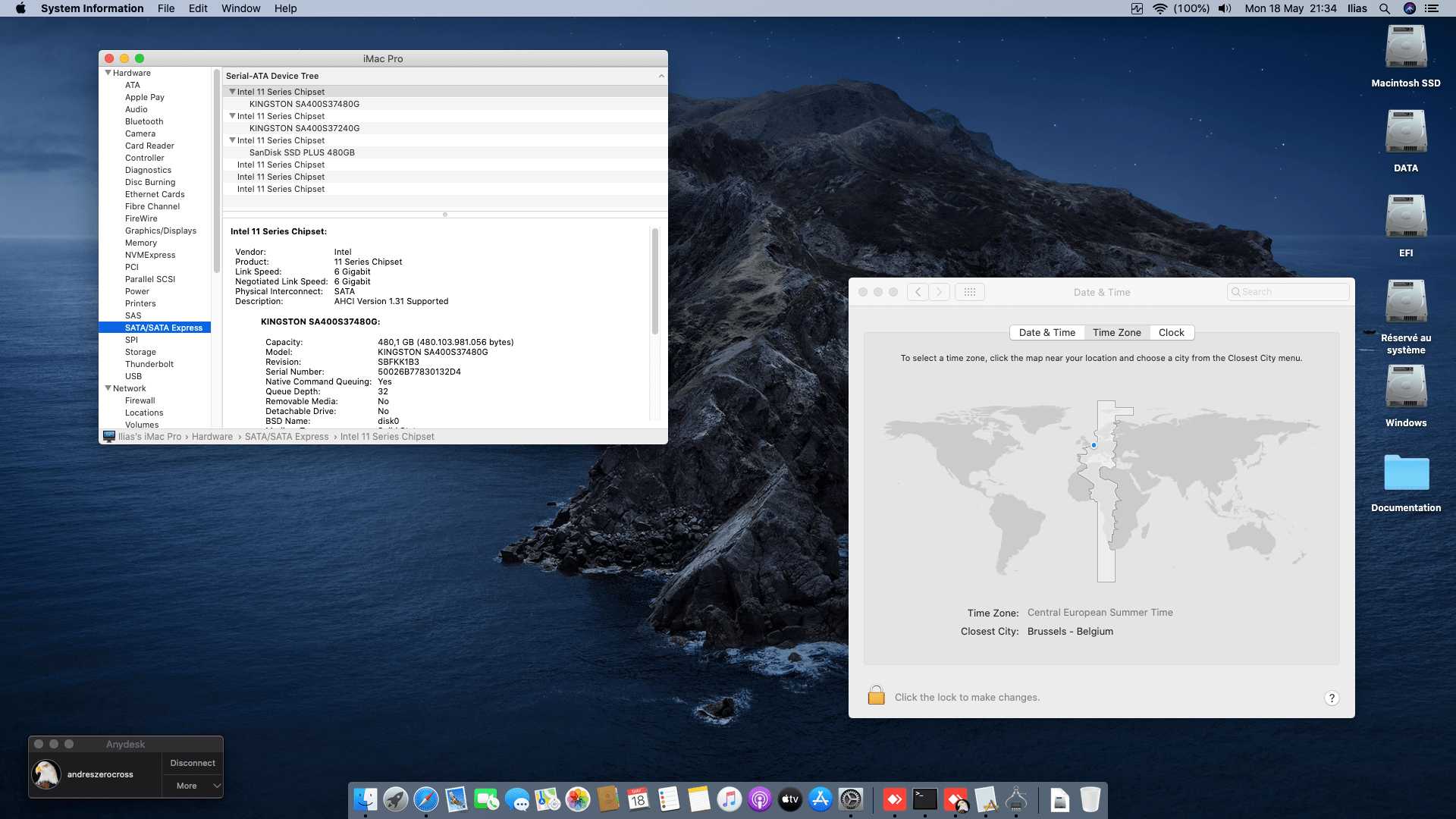Click the sidebar scrollbar in System Information
This screenshot has width=1456, height=819.
pyautogui.click(x=217, y=171)
